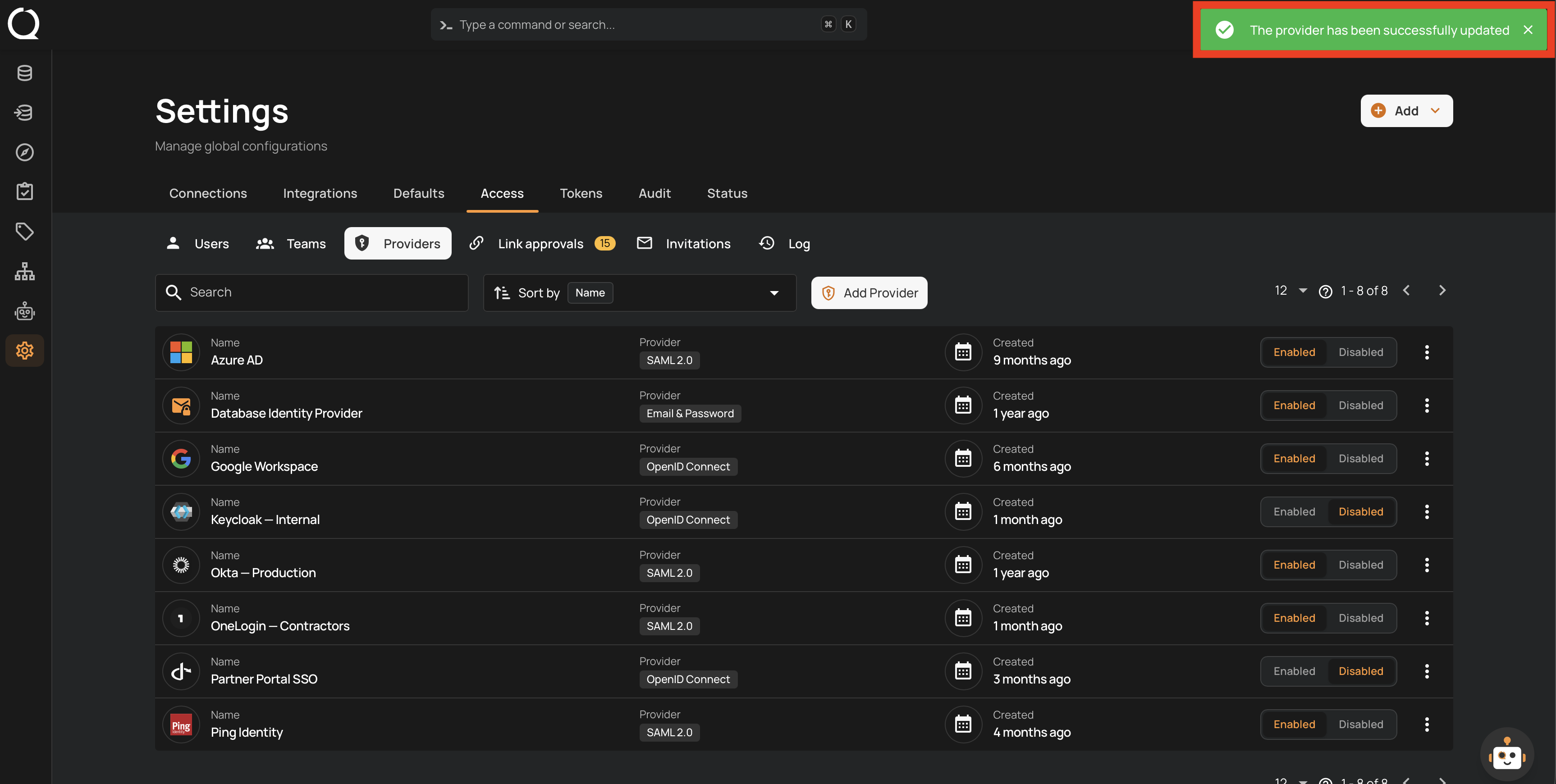The height and width of the screenshot is (784, 1556).
Task: Switch to the Connections tab
Action: pyautogui.click(x=208, y=193)
